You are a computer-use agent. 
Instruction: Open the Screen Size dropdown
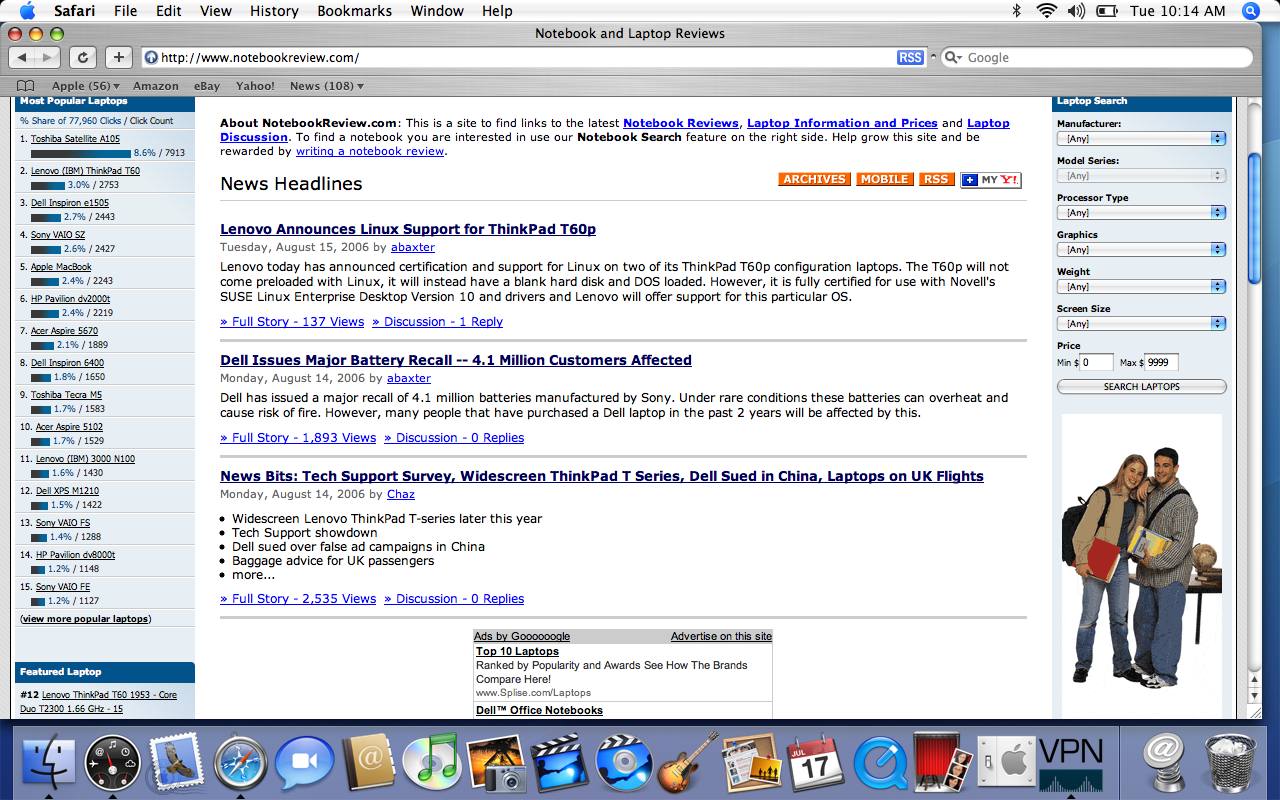tap(1141, 323)
